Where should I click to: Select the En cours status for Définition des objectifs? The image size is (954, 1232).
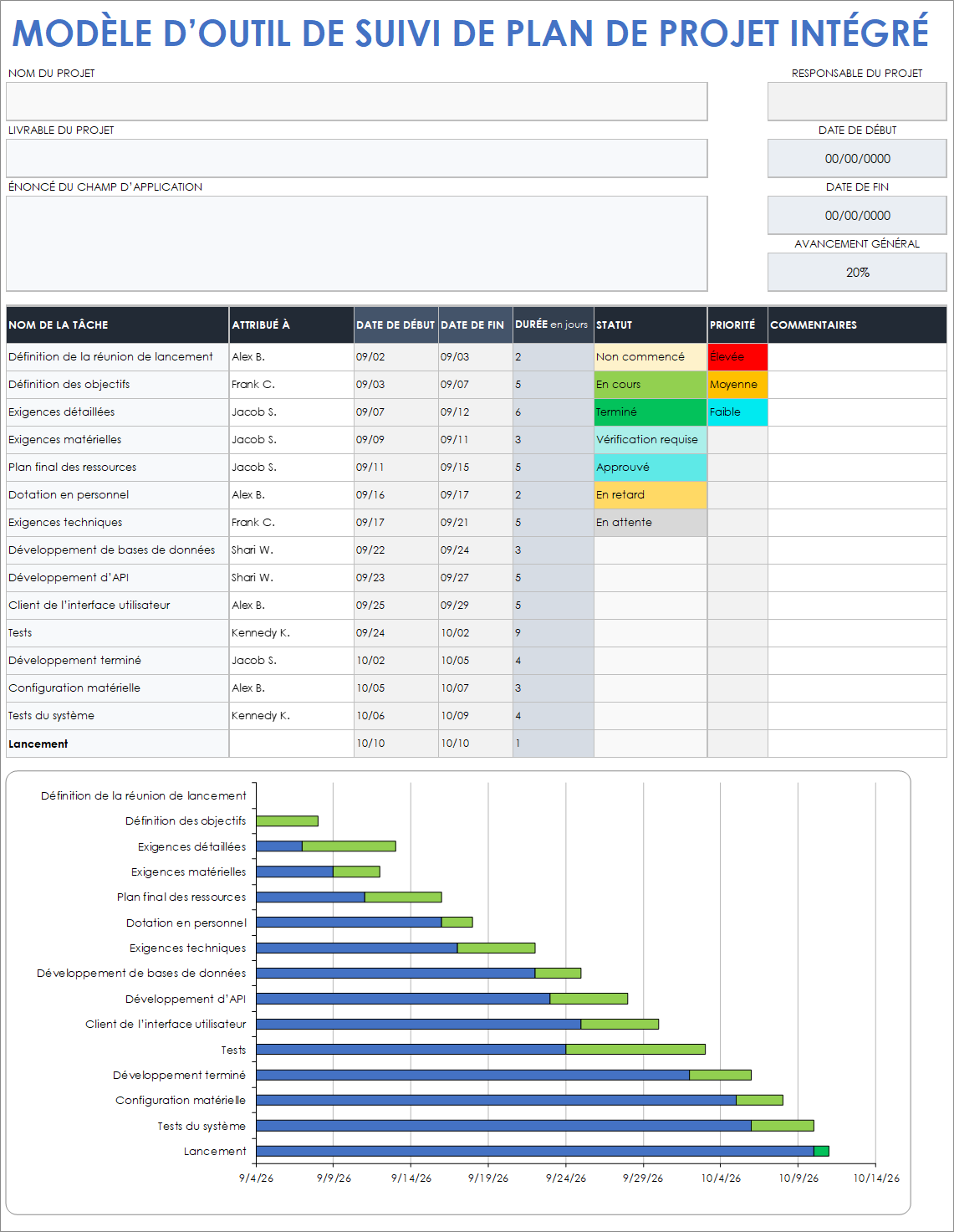pos(650,384)
